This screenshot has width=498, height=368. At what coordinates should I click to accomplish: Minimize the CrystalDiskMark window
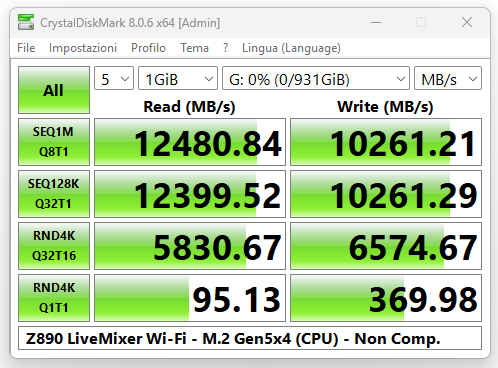point(376,22)
